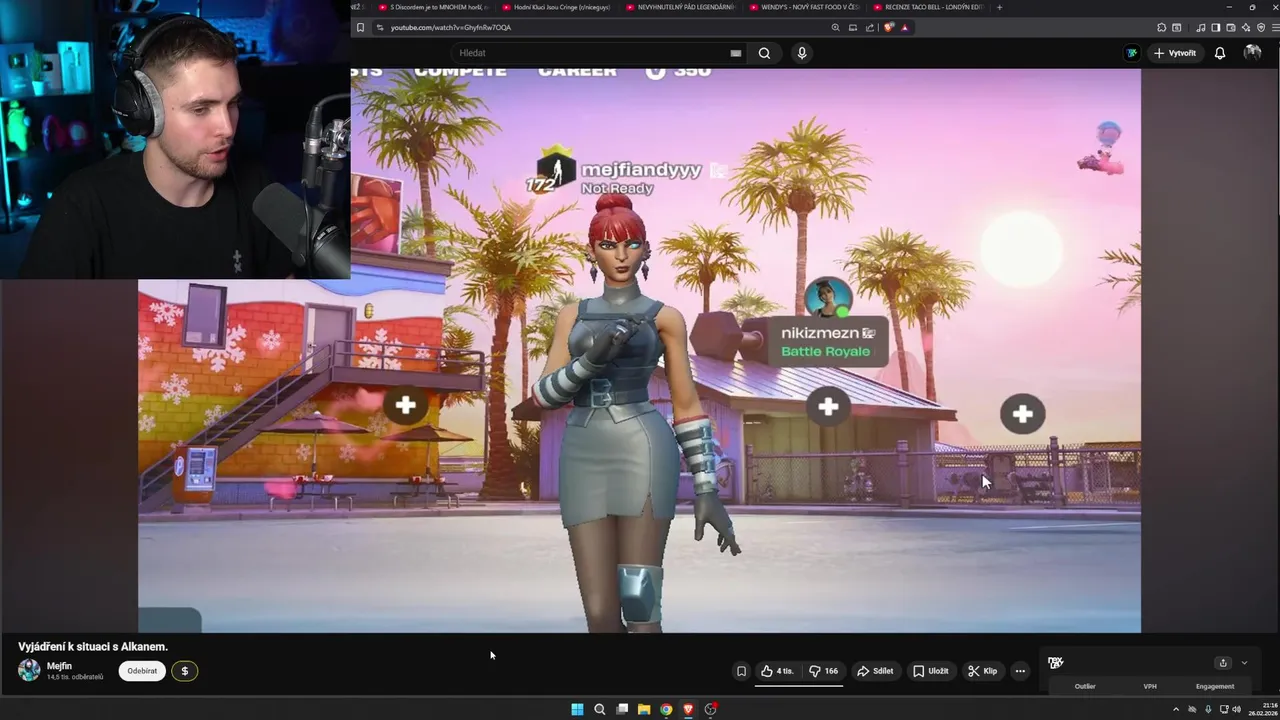The width and height of the screenshot is (1280, 720).
Task: Like the video showing 4 tis.
Action: [x=778, y=671]
